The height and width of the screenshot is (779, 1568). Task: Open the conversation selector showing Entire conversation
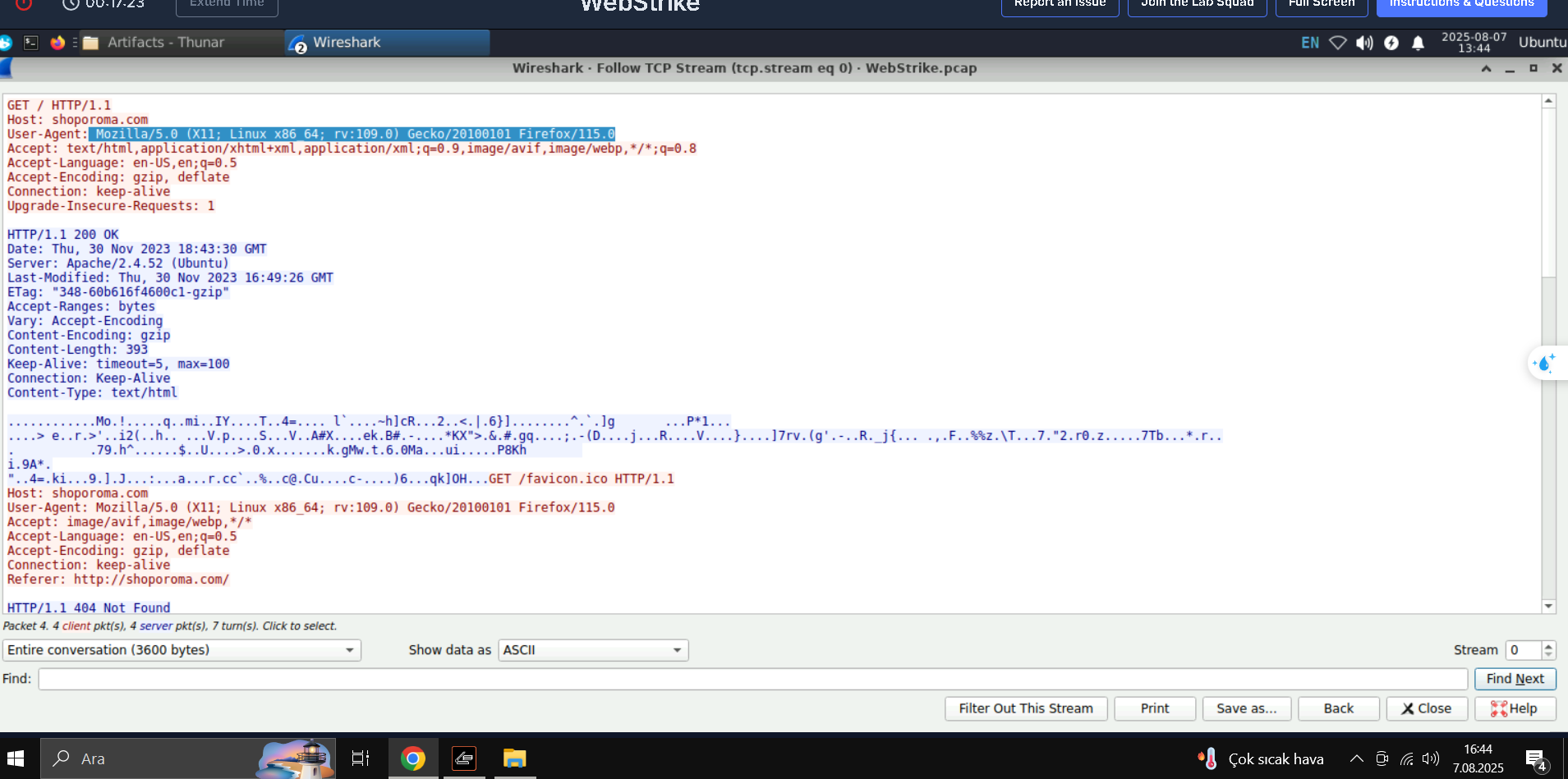(x=182, y=650)
